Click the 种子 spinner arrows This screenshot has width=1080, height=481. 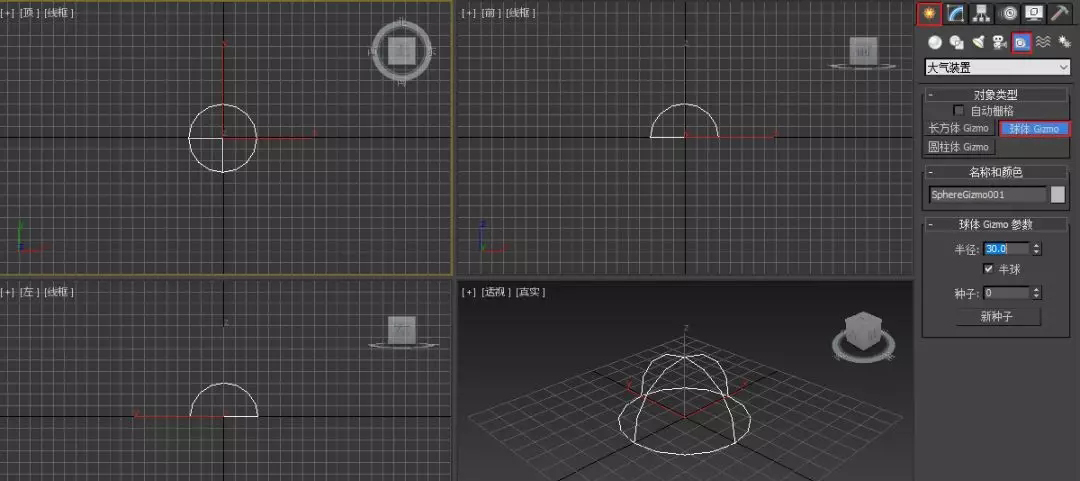(x=1037, y=293)
